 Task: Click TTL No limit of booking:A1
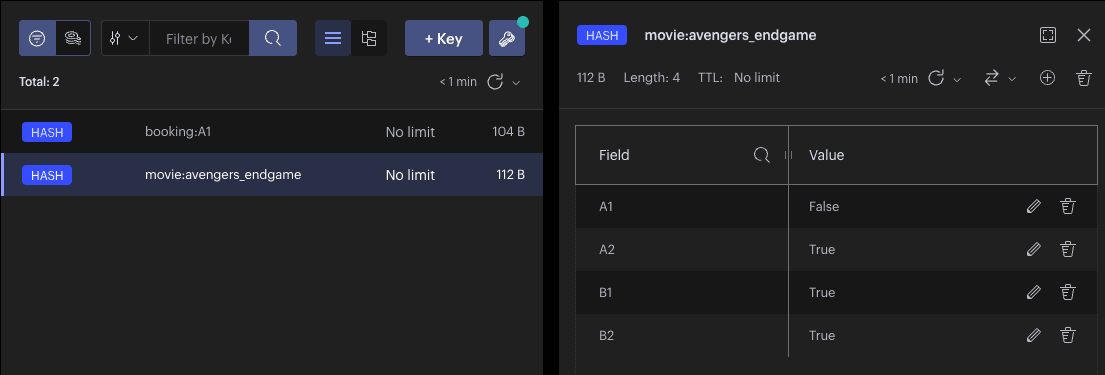[410, 132]
